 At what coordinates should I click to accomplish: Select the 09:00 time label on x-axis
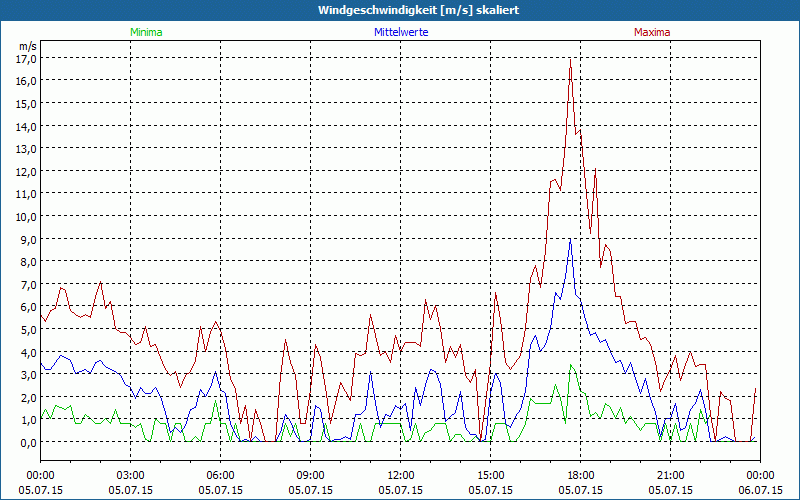310,475
